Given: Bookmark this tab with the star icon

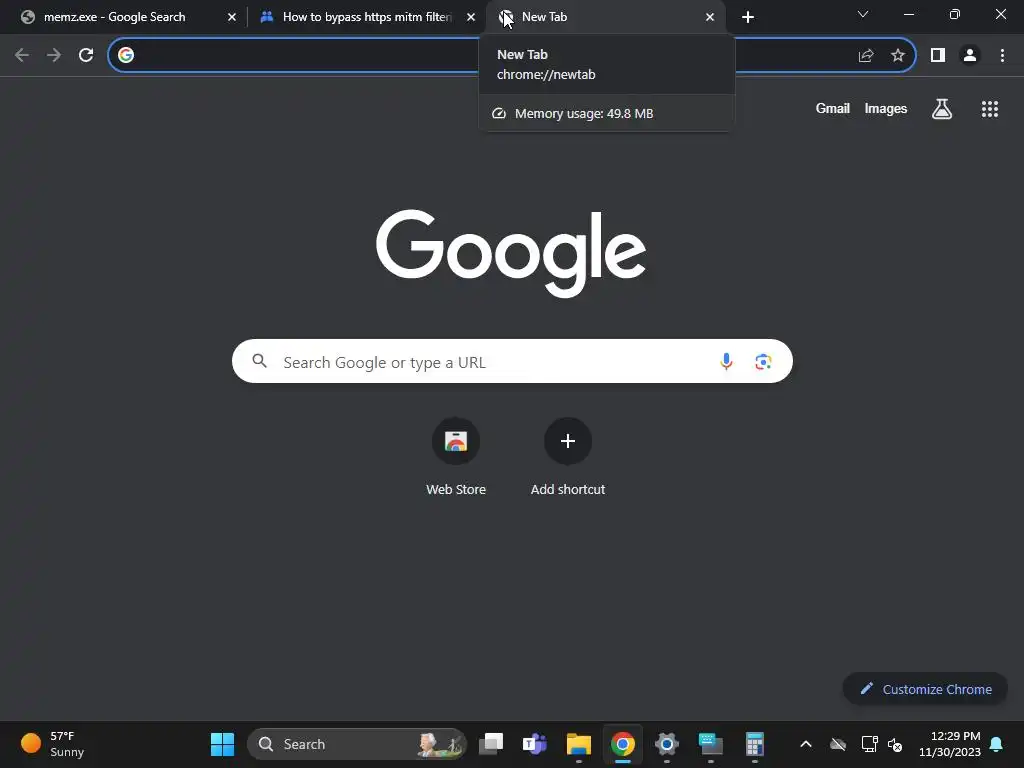Looking at the screenshot, I should click(898, 56).
